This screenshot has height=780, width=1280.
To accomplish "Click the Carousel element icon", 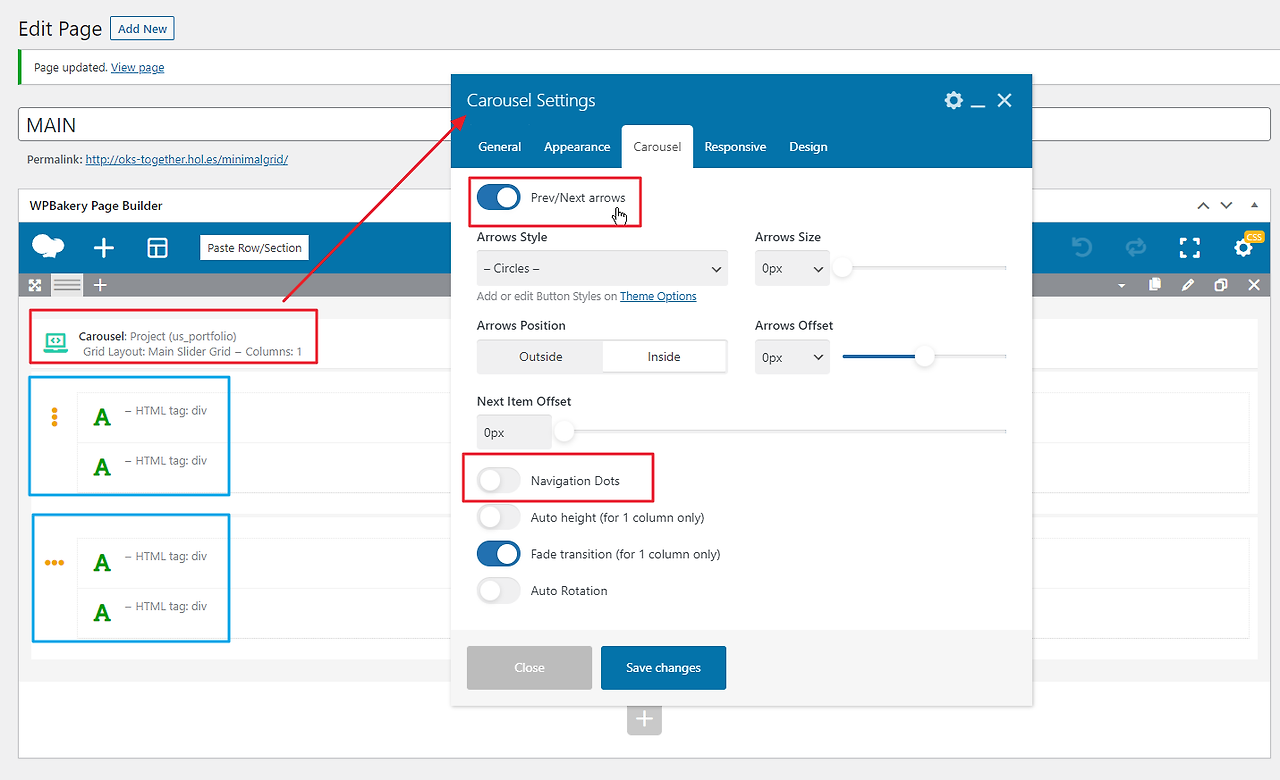I will tap(56, 343).
